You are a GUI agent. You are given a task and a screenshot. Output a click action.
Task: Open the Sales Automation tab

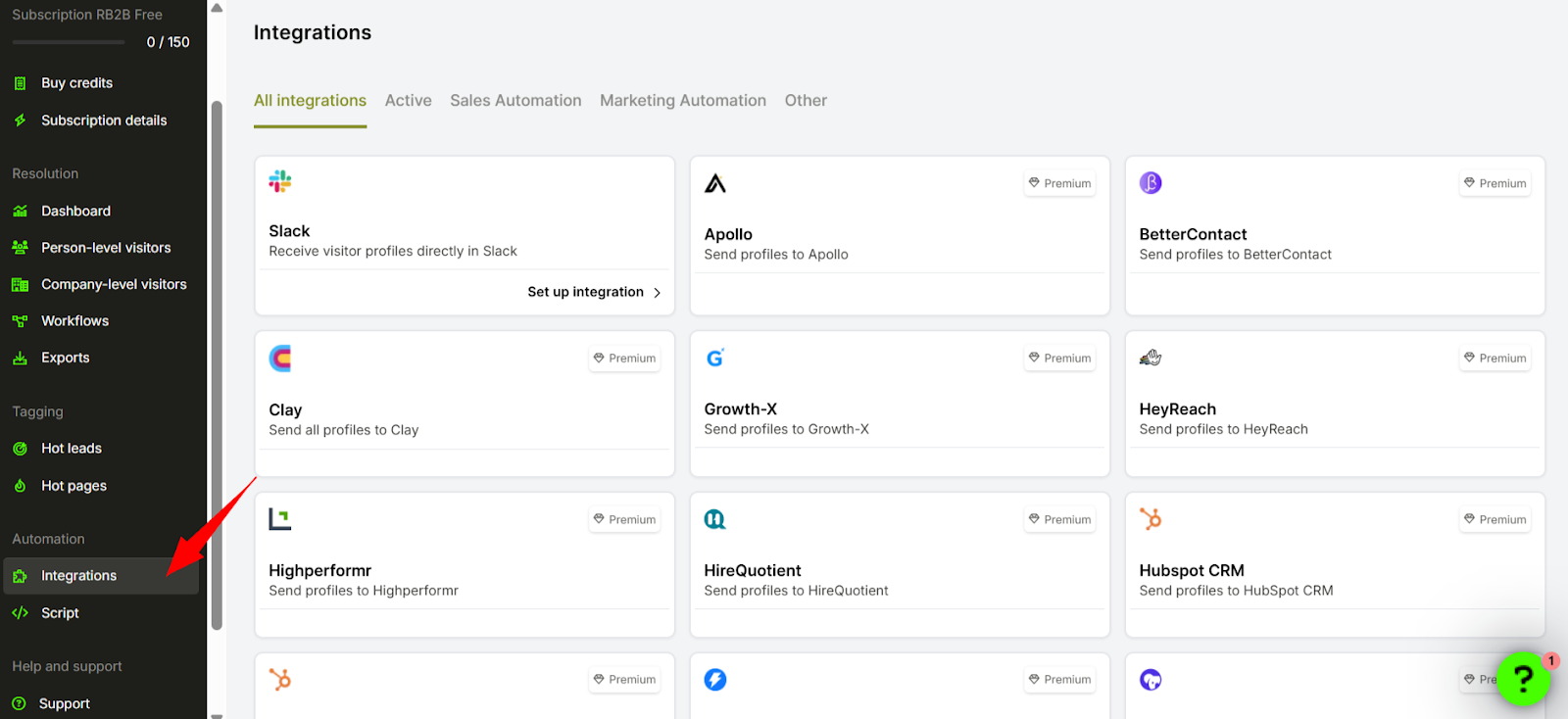(515, 100)
